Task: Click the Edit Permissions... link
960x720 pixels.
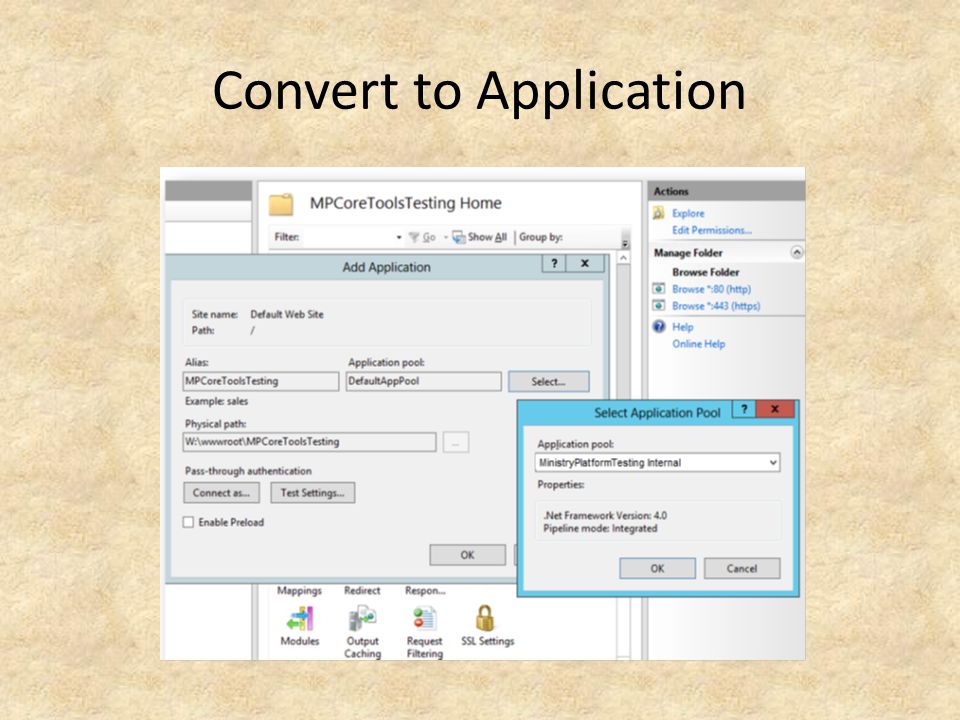Action: click(712, 230)
